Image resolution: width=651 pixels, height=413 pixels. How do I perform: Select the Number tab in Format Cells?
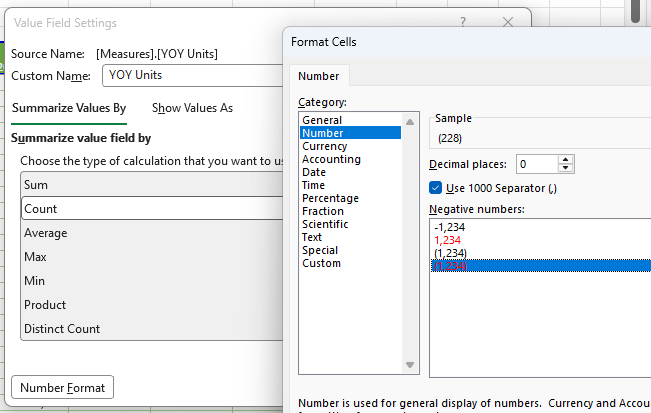318,76
